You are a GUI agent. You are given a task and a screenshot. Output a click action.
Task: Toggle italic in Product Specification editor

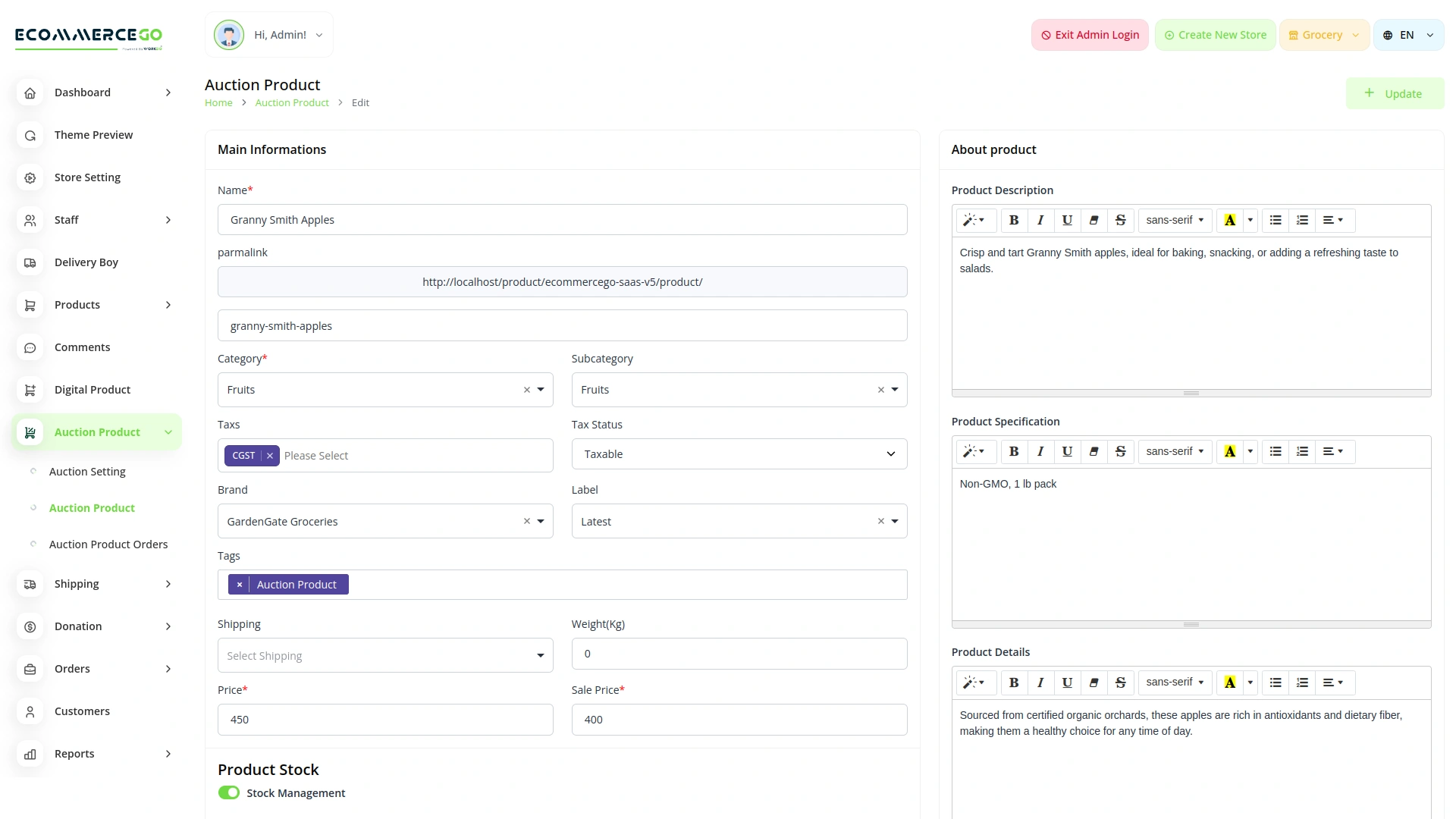[1040, 451]
